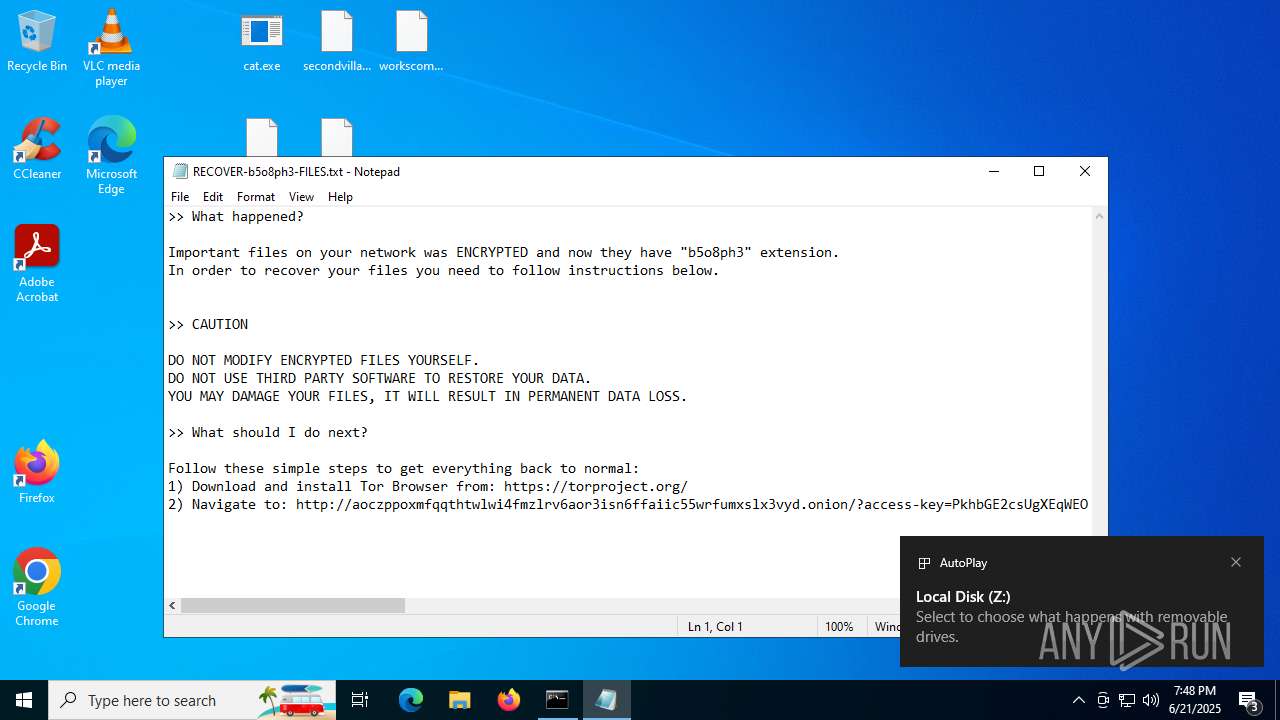Click the Notepad title bar icon
Viewport: 1280px width, 720px height.
click(180, 171)
